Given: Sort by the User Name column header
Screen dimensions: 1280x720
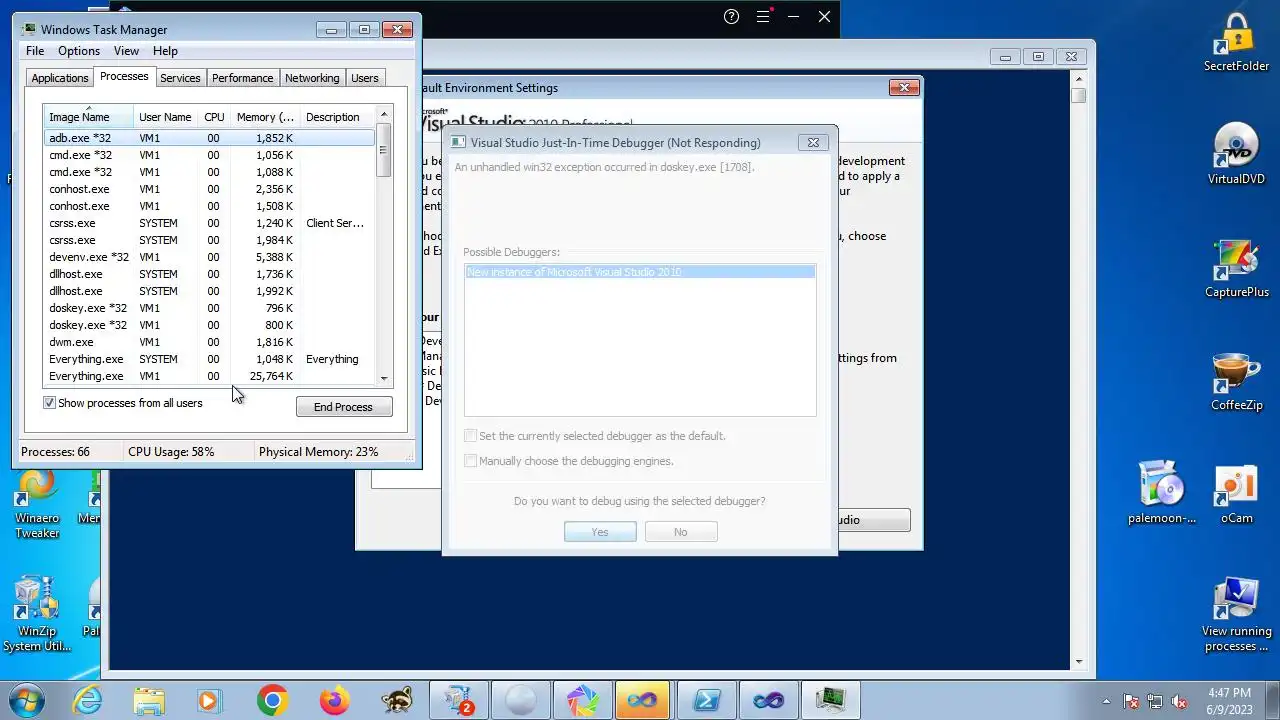Looking at the screenshot, I should (165, 117).
